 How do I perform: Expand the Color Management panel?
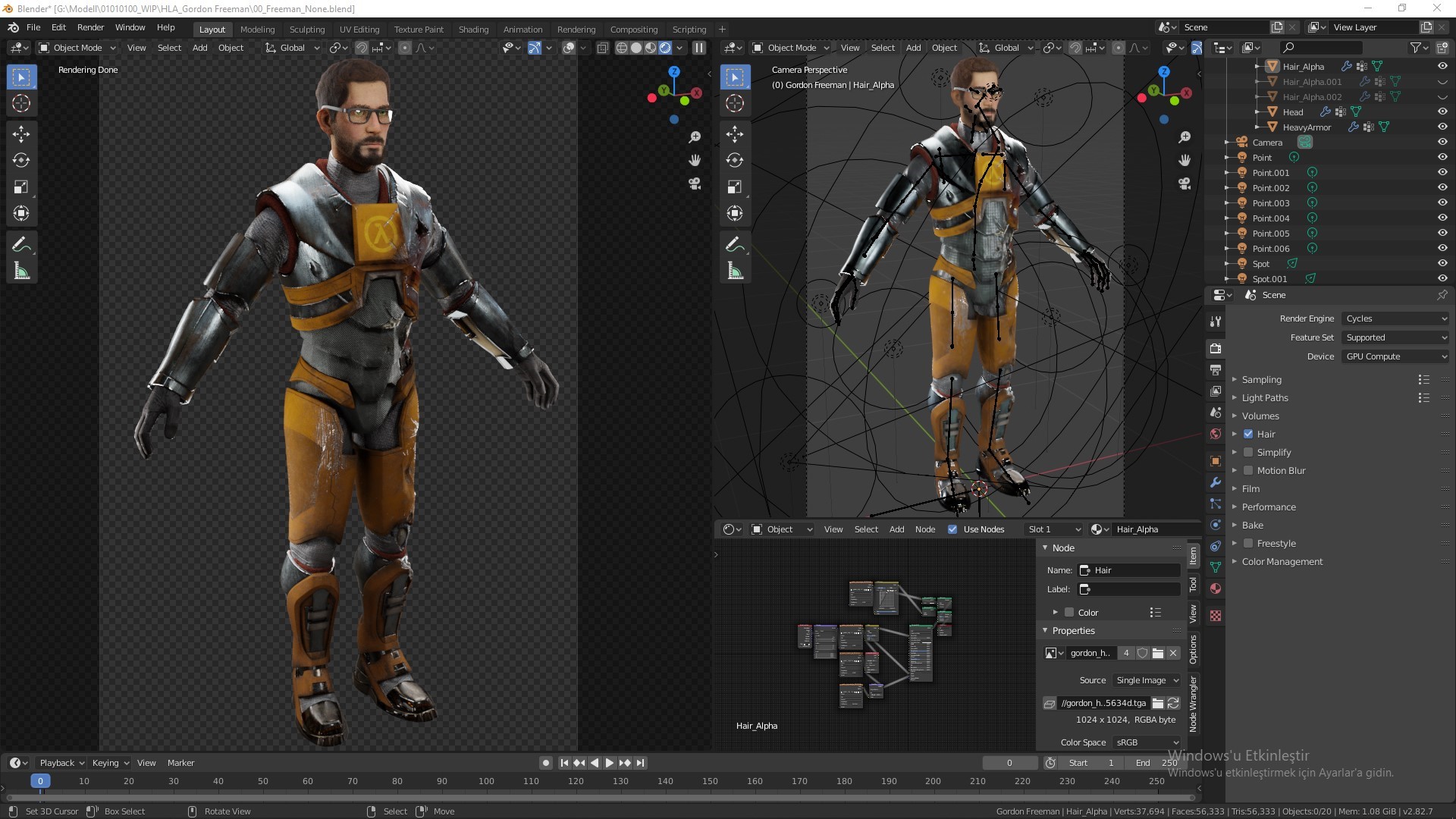(1282, 561)
